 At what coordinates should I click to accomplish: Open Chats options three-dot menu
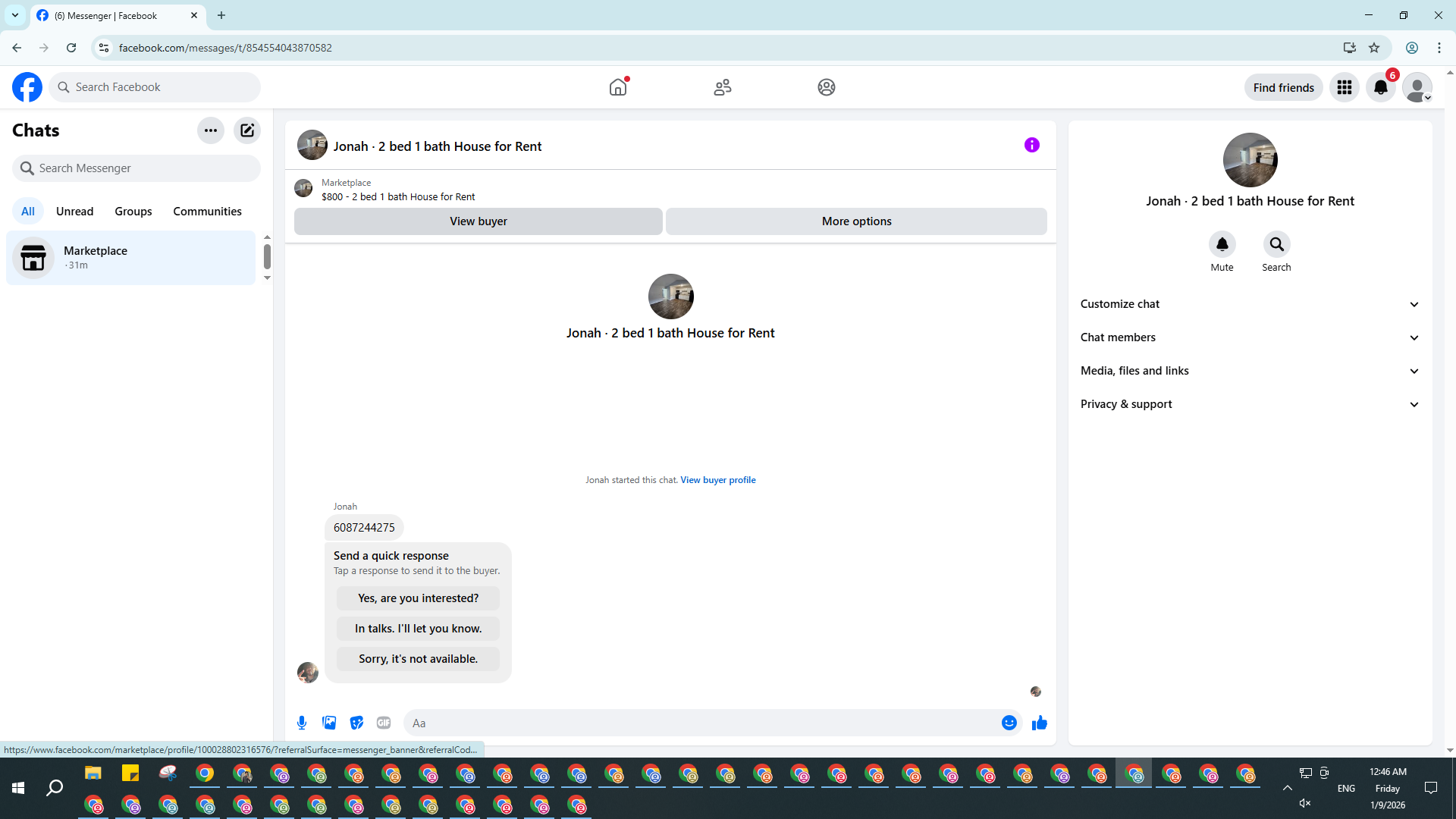click(211, 130)
